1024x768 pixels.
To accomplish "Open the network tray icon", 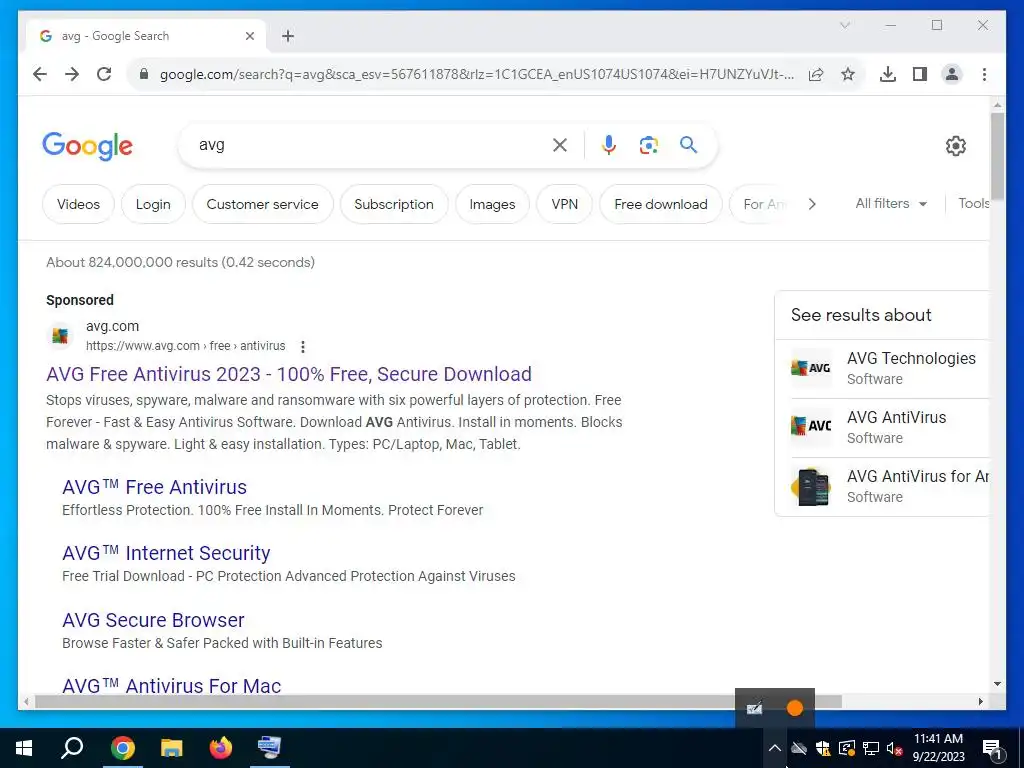I will click(x=871, y=748).
